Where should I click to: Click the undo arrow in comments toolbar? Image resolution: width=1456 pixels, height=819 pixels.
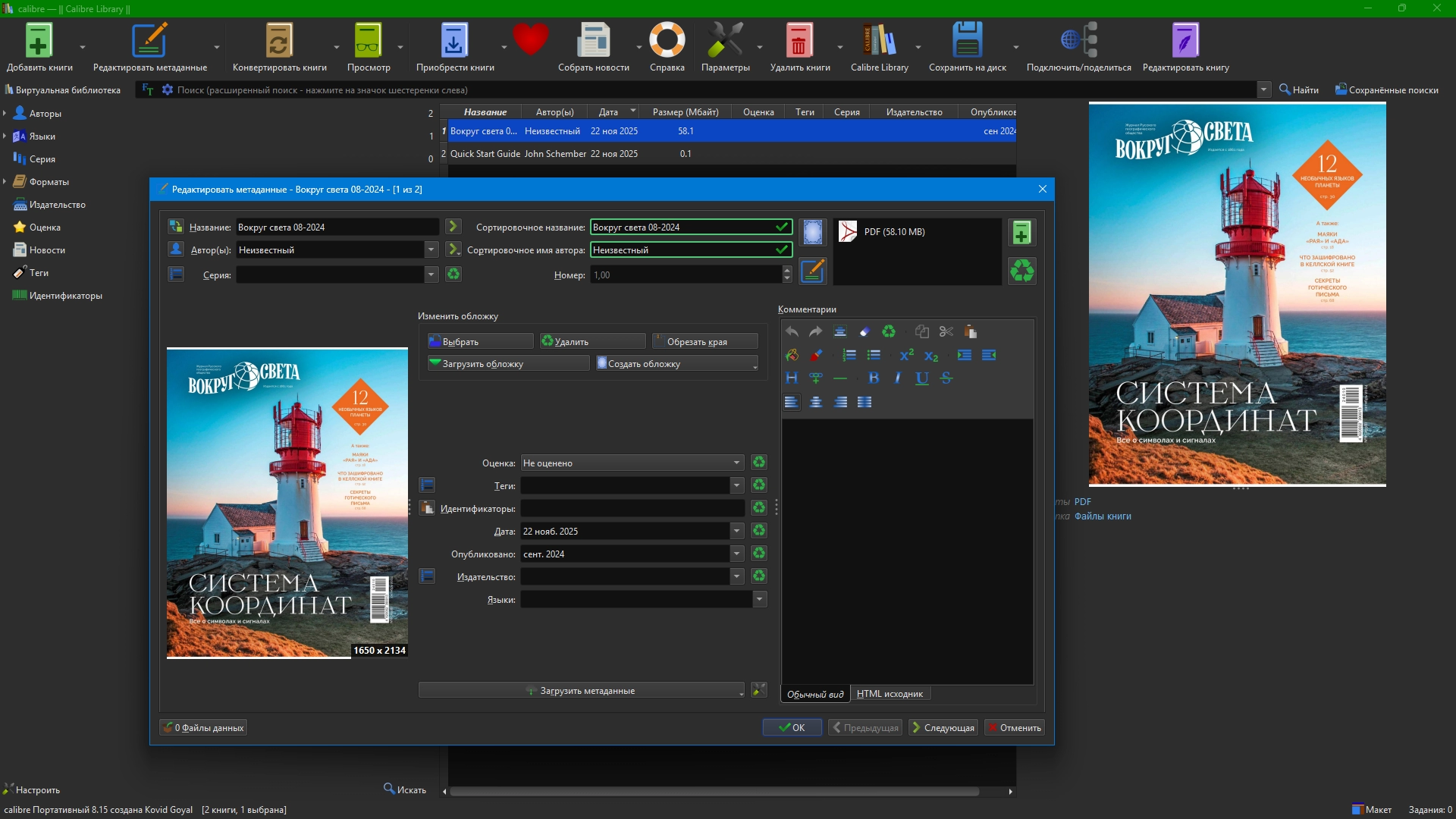[792, 331]
